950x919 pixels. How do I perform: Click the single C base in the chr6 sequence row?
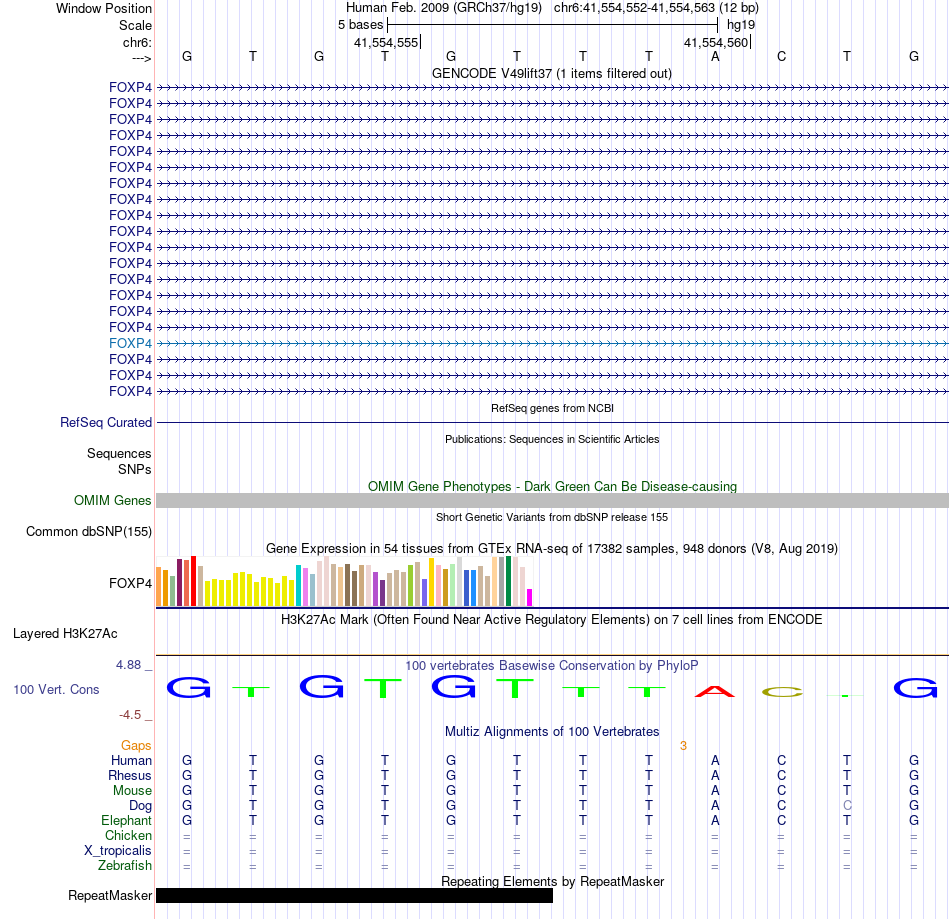click(x=781, y=56)
